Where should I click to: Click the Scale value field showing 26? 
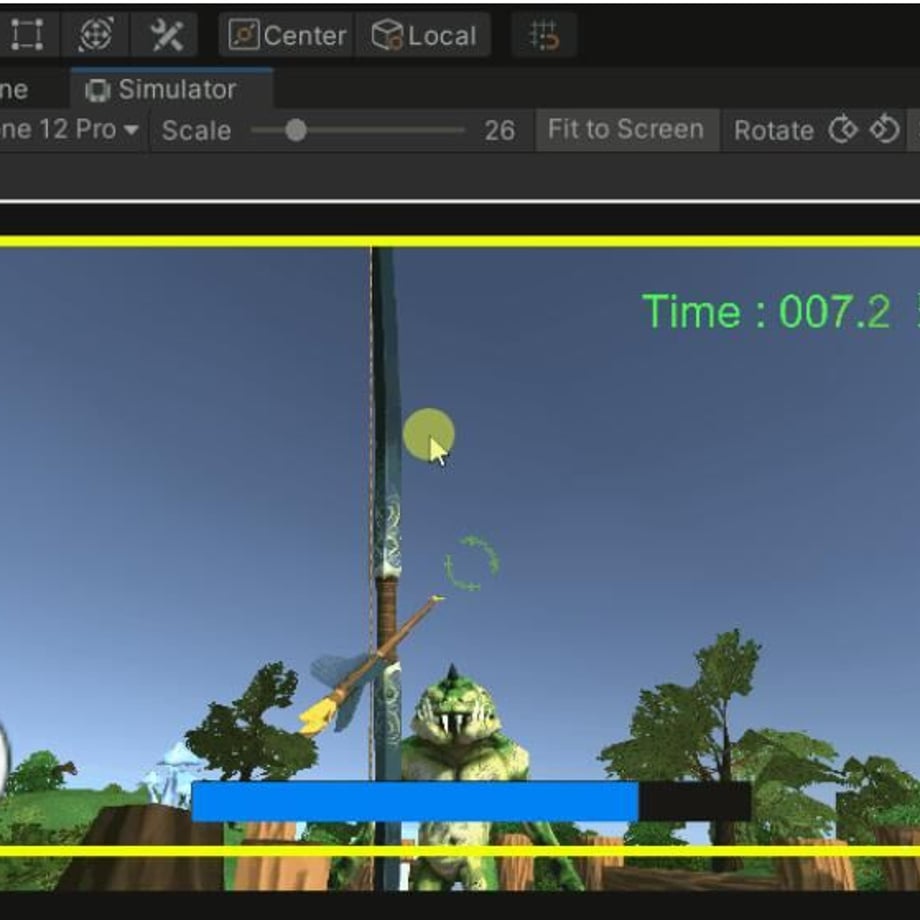coord(499,130)
